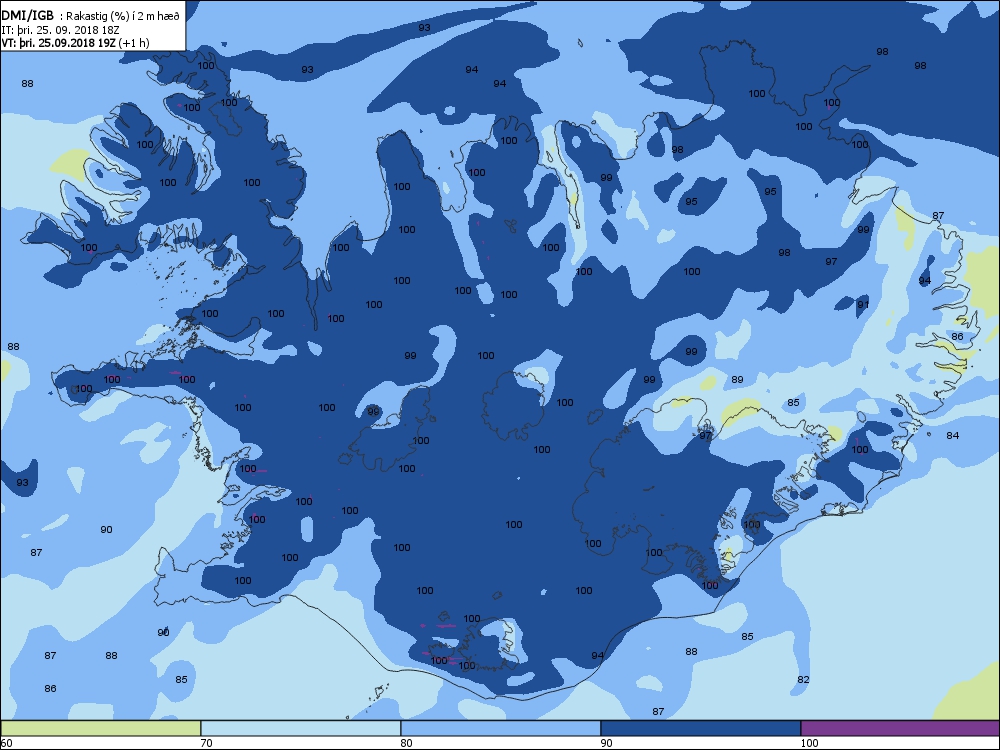
Task: Click the title 'DMI/IGB : Rakastig (%) í 2 m hæð'
Action: [91, 17]
